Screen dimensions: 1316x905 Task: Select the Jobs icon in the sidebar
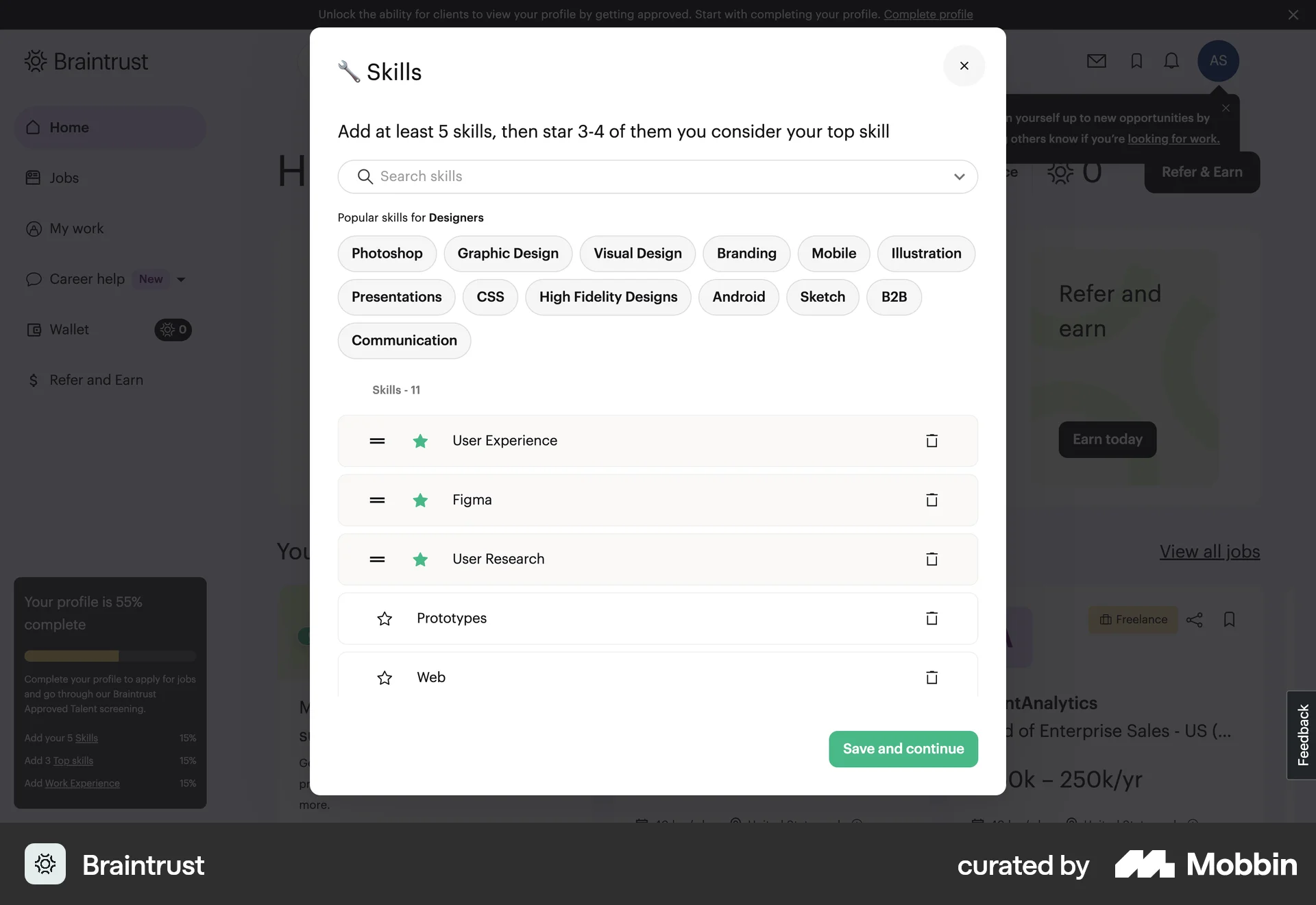34,178
